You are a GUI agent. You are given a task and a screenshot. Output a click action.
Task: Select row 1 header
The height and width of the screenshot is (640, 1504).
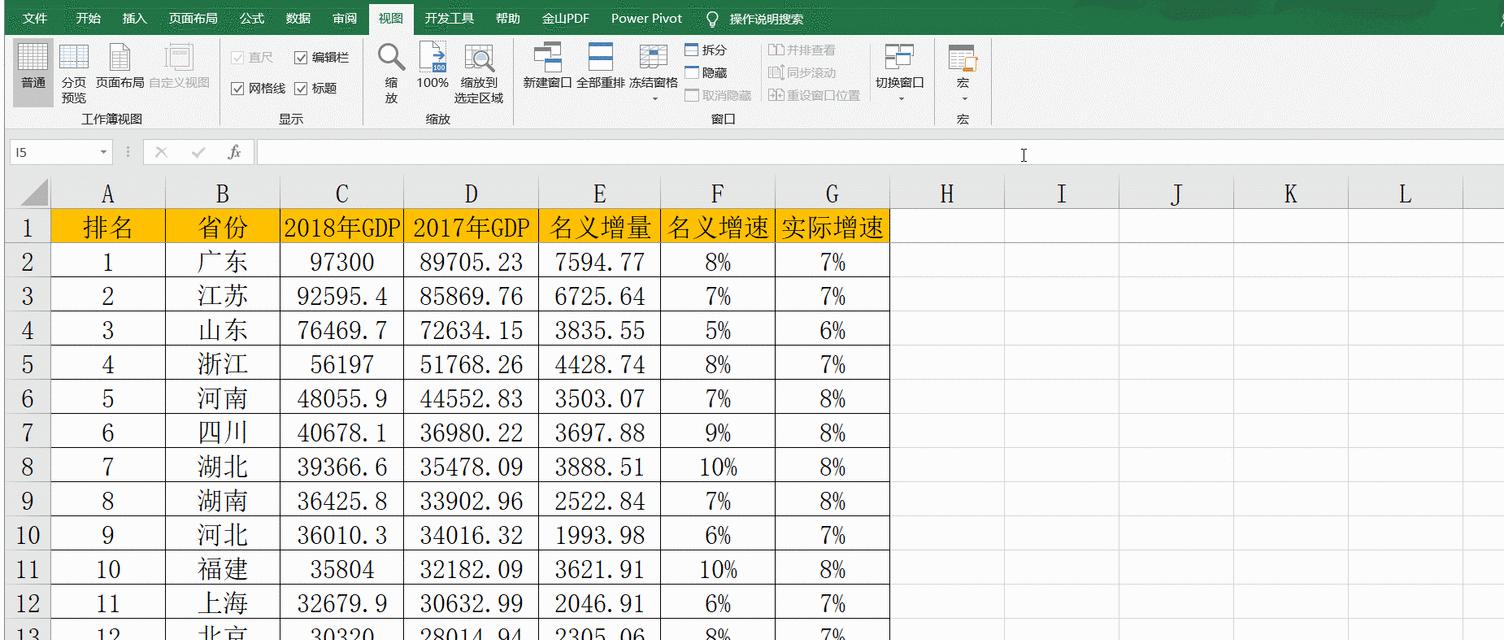tap(28, 227)
